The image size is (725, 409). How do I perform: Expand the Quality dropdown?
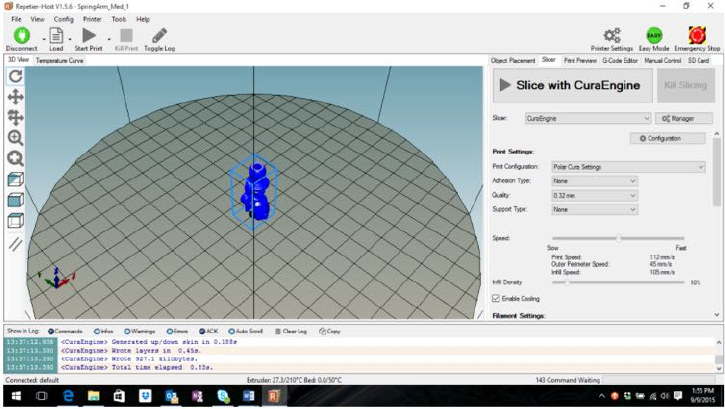[x=594, y=196]
